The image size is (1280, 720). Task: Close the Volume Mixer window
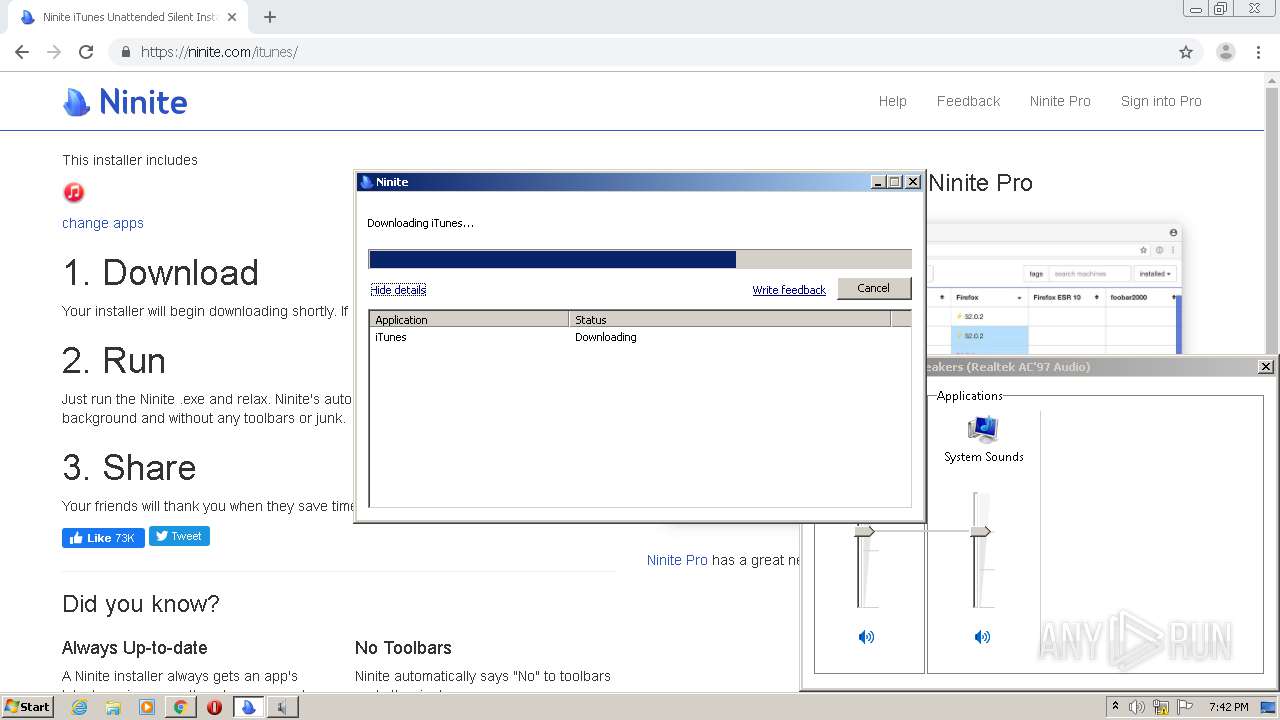pos(1265,367)
